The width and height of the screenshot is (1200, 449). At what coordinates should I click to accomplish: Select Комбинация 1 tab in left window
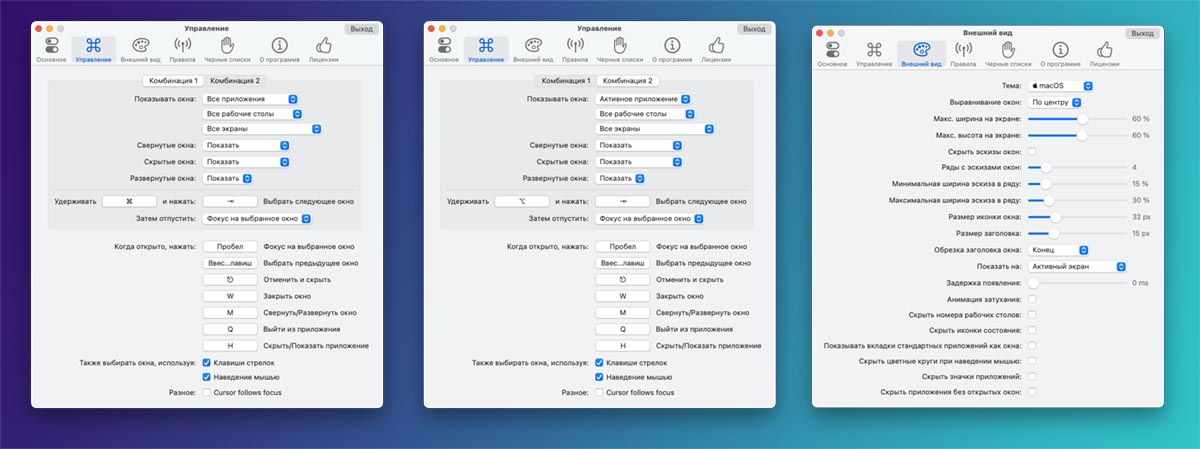pos(173,80)
